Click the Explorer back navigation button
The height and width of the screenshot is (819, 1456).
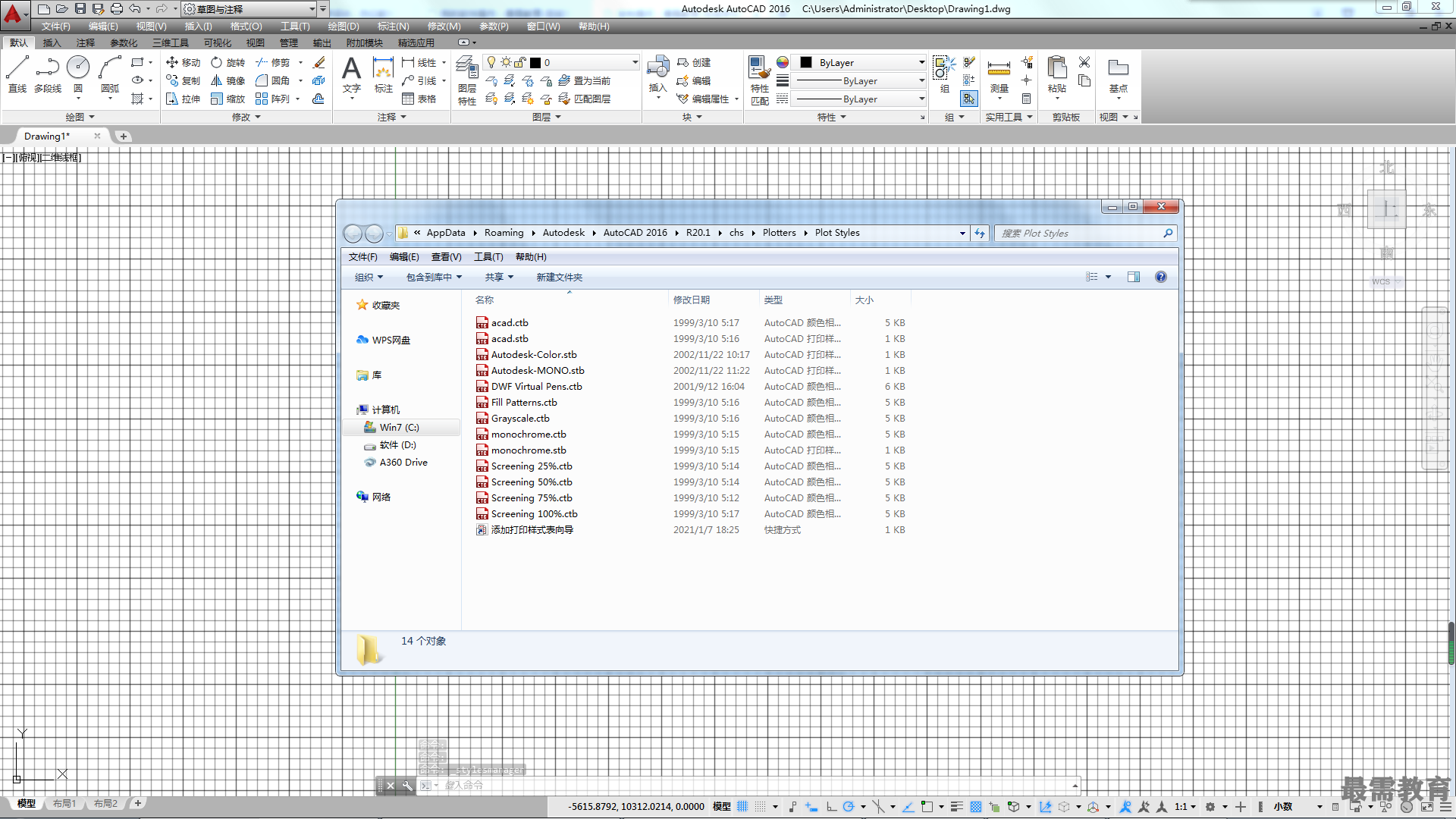coord(353,233)
